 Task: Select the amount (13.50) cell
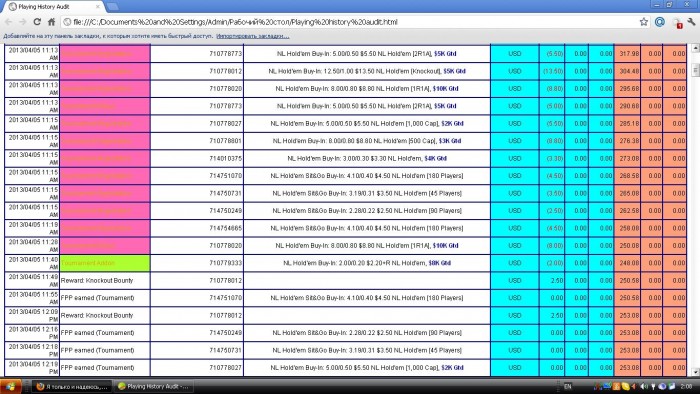click(552, 71)
